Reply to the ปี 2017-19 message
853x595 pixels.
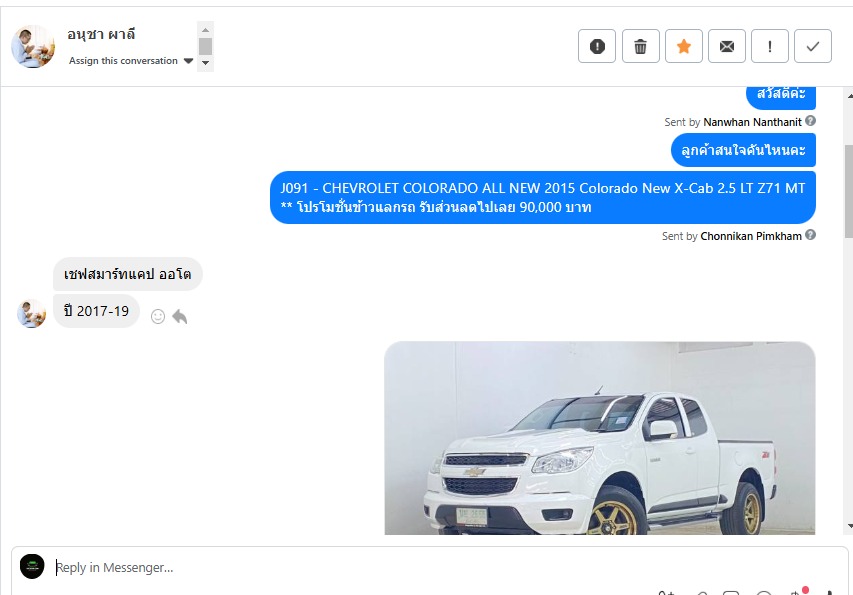180,317
